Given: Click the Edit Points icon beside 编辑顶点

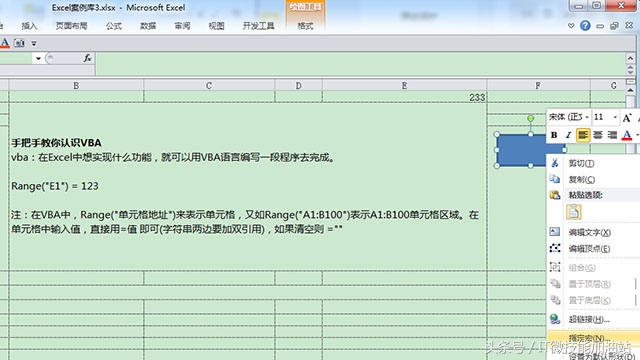Looking at the screenshot, I should click(555, 248).
